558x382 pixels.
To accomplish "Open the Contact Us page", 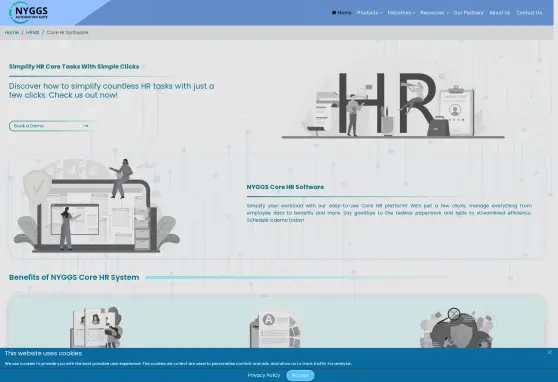I will click(x=529, y=13).
